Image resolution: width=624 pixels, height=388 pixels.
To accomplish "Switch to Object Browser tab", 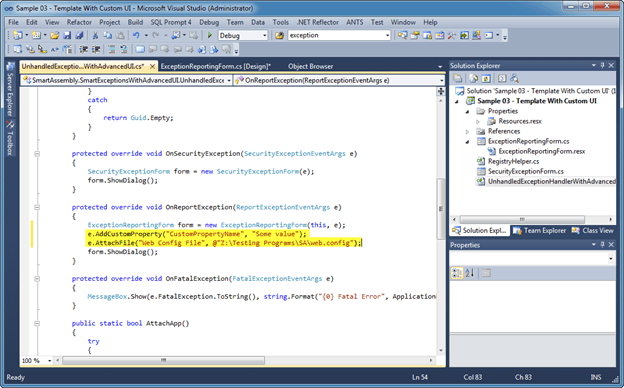I will coord(310,66).
